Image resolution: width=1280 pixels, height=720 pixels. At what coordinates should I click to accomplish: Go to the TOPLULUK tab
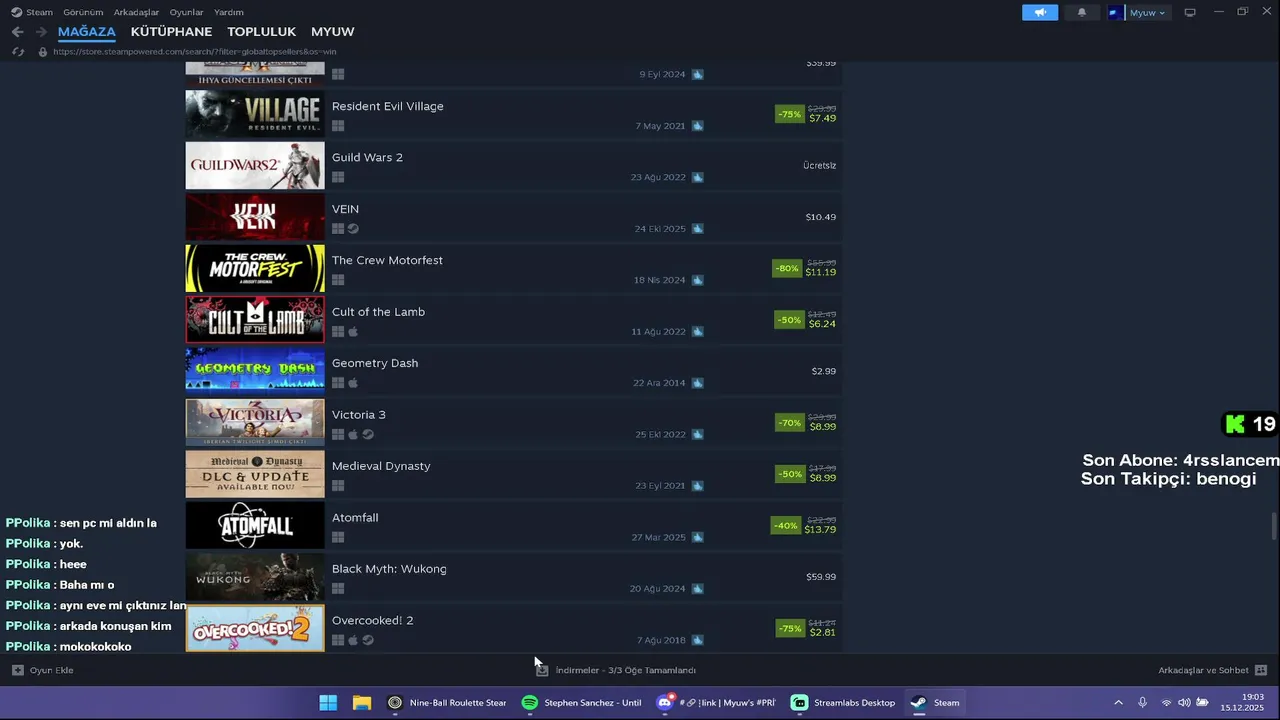[x=261, y=32]
